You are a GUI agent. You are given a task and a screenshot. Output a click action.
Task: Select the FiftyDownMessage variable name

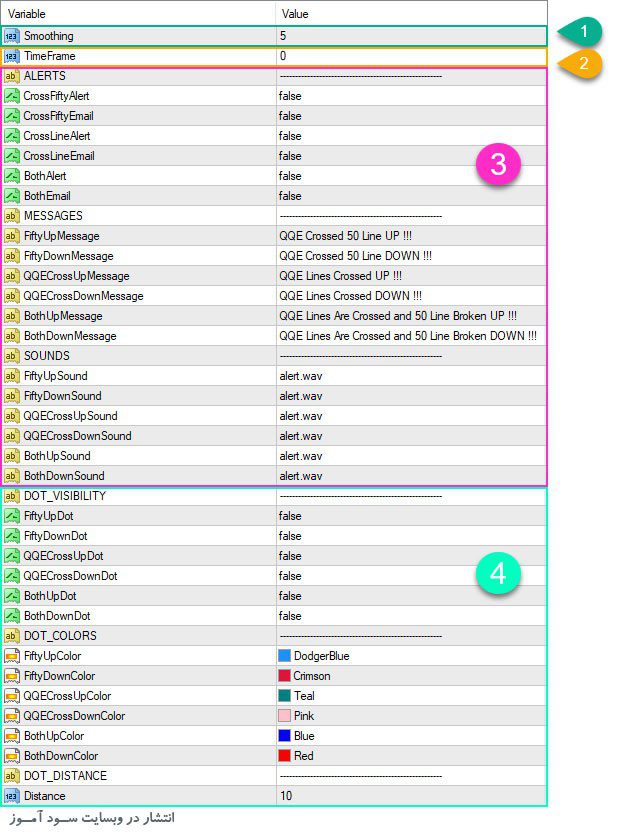tap(68, 256)
